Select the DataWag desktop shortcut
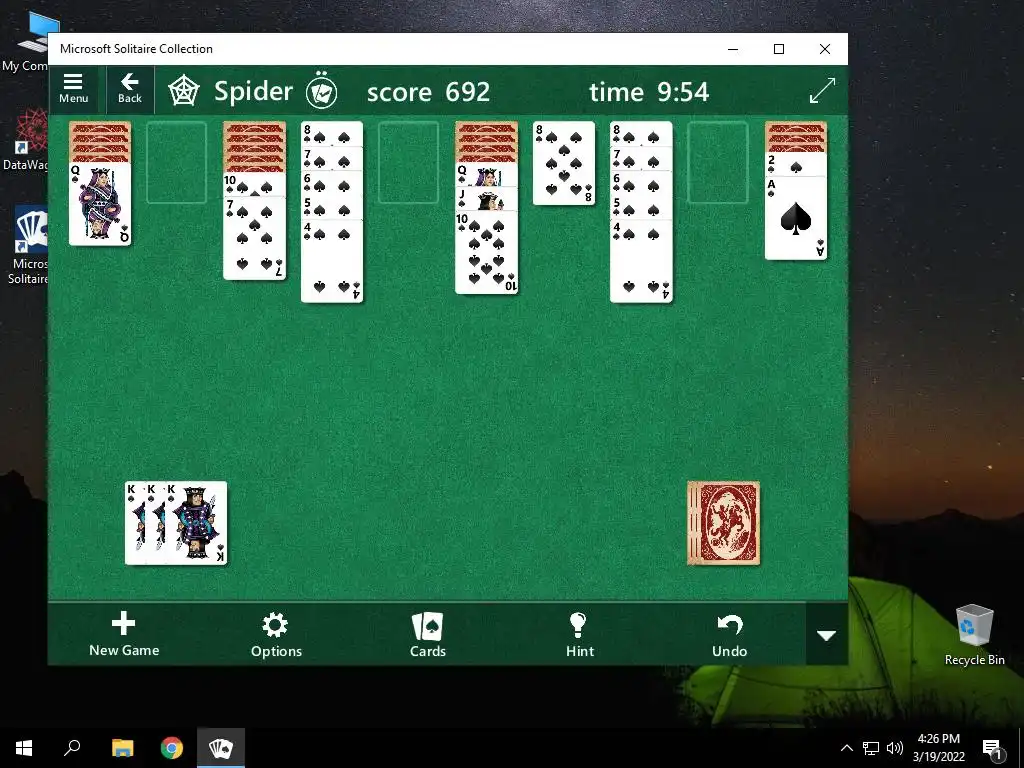 coord(25,140)
